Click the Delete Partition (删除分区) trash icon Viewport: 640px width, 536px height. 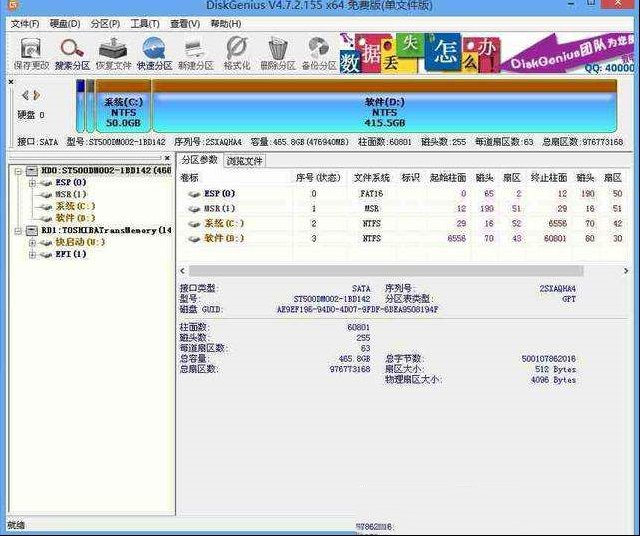278,48
